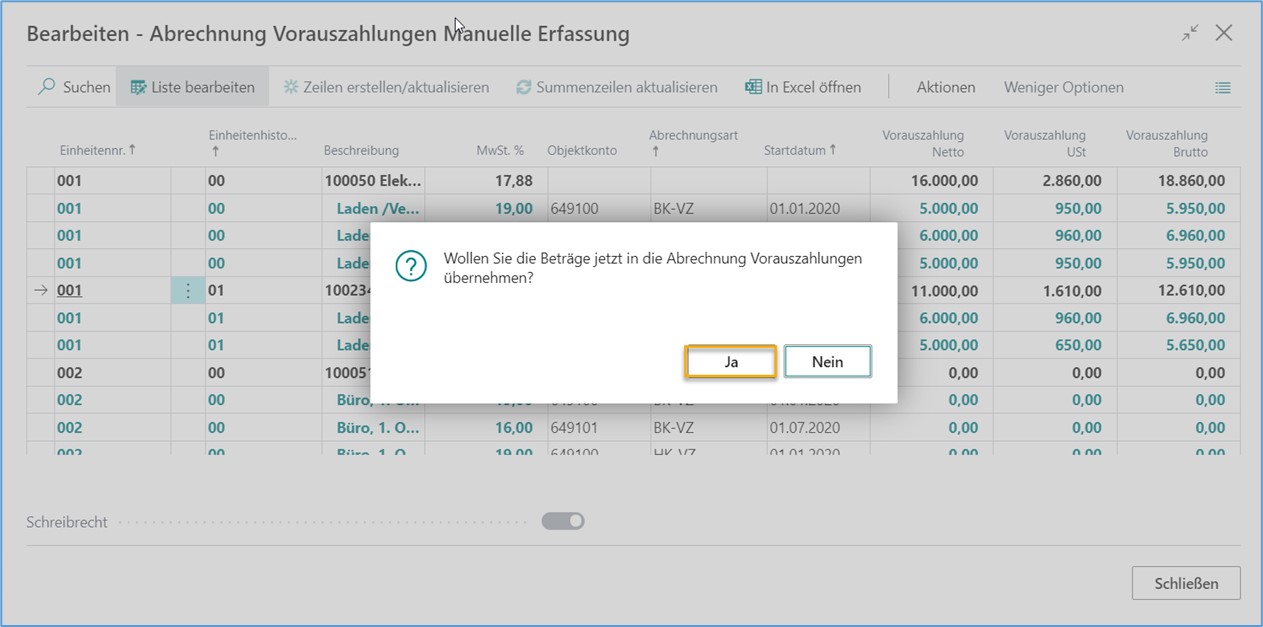Confirm dialog with Ja button
Viewport: 1263px width, 627px height.
point(730,362)
